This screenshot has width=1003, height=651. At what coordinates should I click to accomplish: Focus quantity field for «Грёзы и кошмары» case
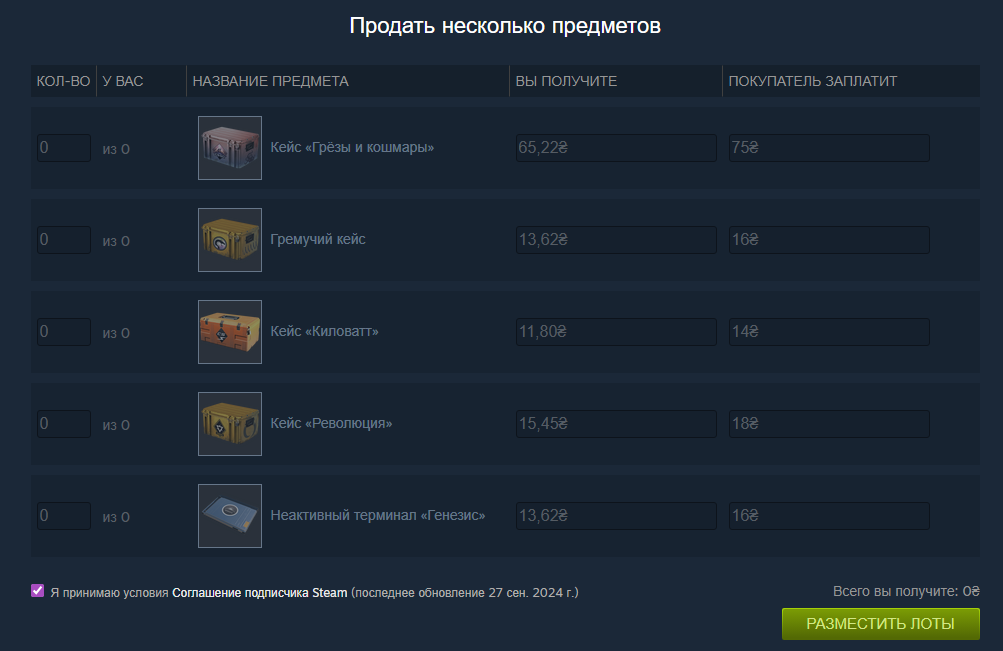tap(64, 148)
